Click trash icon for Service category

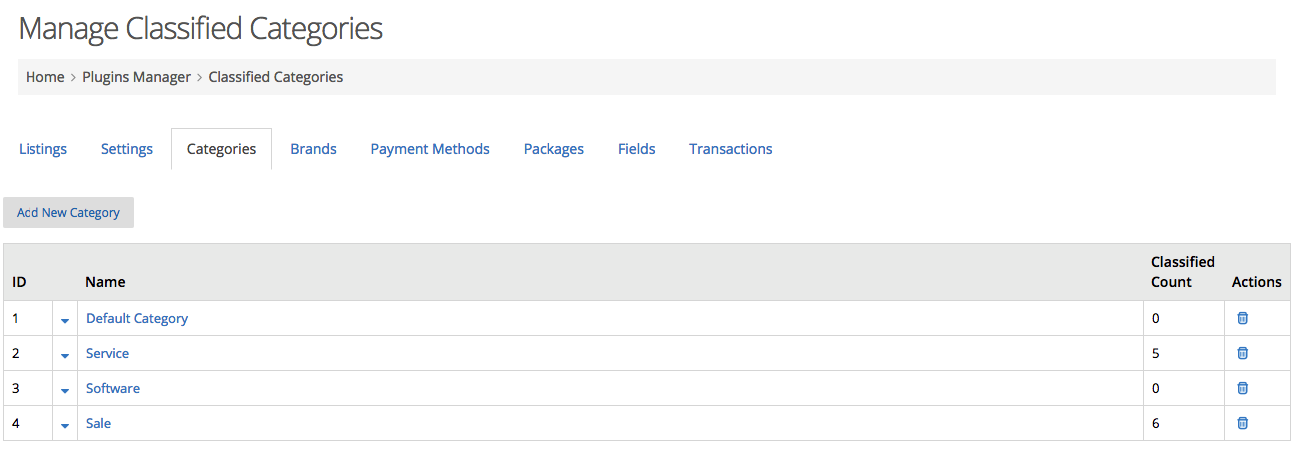[1243, 353]
